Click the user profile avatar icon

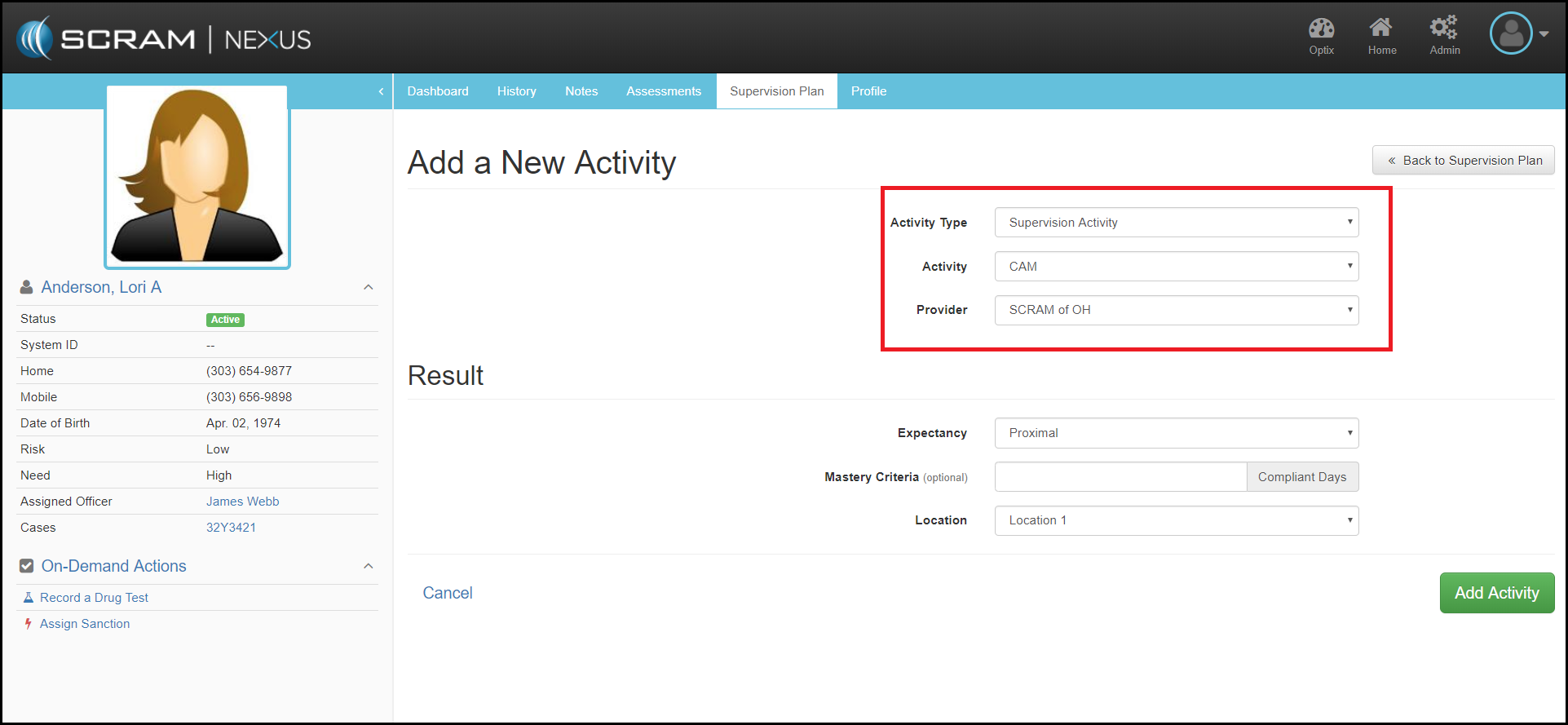coord(1511,33)
